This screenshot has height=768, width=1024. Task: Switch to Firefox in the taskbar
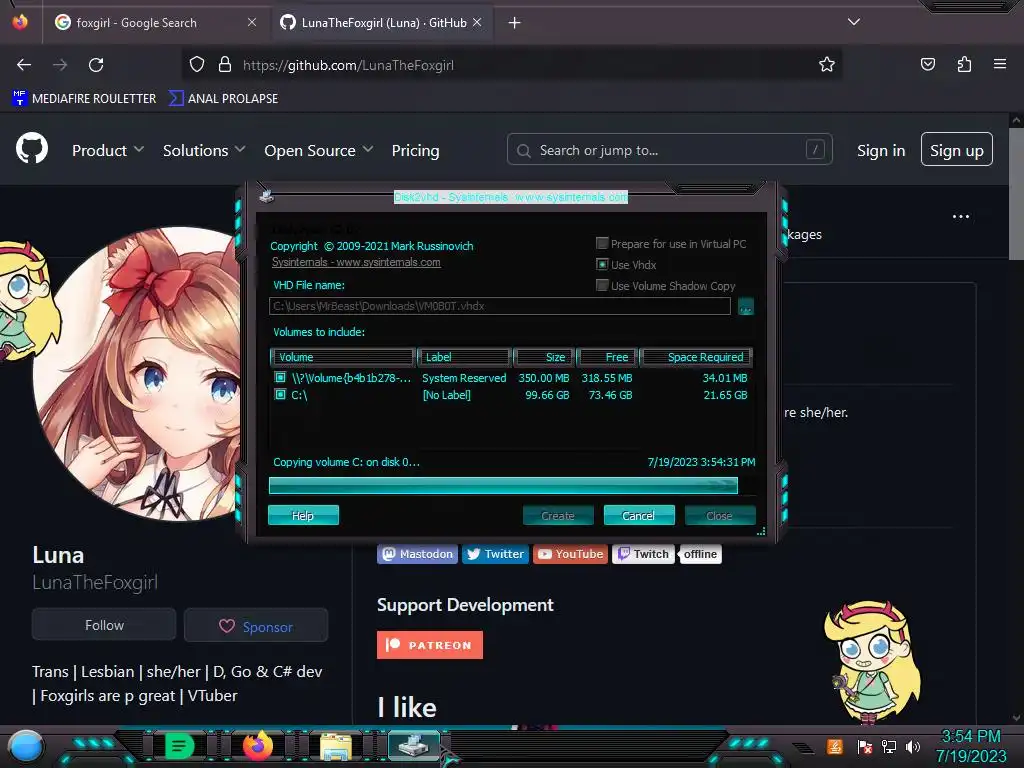pyautogui.click(x=258, y=746)
